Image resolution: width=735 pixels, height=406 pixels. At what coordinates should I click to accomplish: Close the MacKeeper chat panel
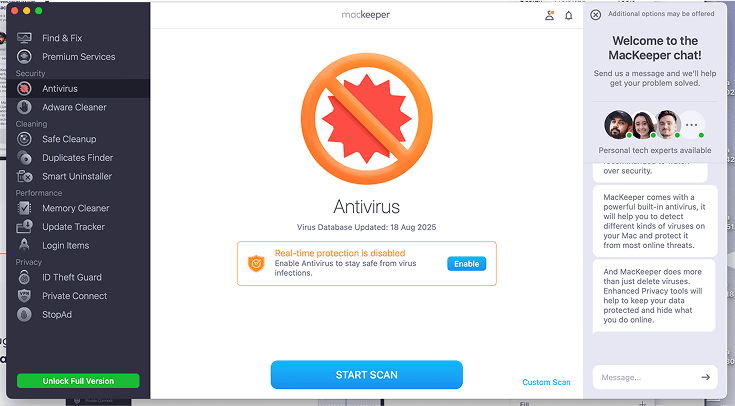click(595, 15)
